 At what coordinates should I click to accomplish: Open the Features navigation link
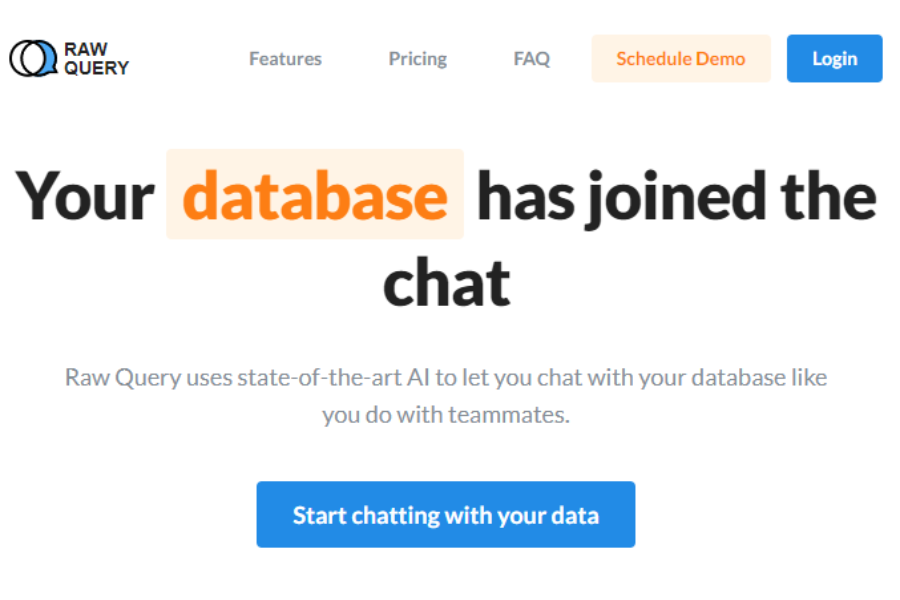pyautogui.click(x=284, y=59)
